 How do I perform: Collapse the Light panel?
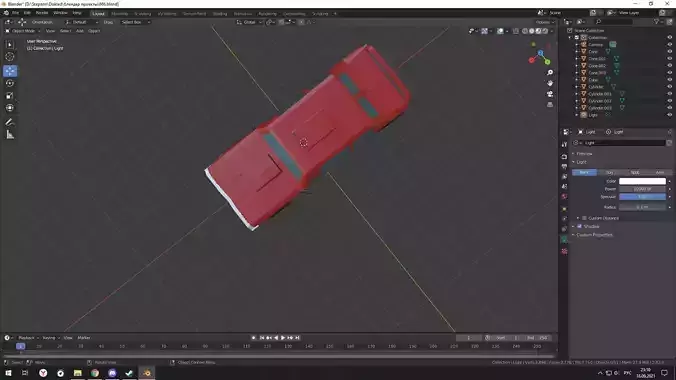[x=581, y=162]
